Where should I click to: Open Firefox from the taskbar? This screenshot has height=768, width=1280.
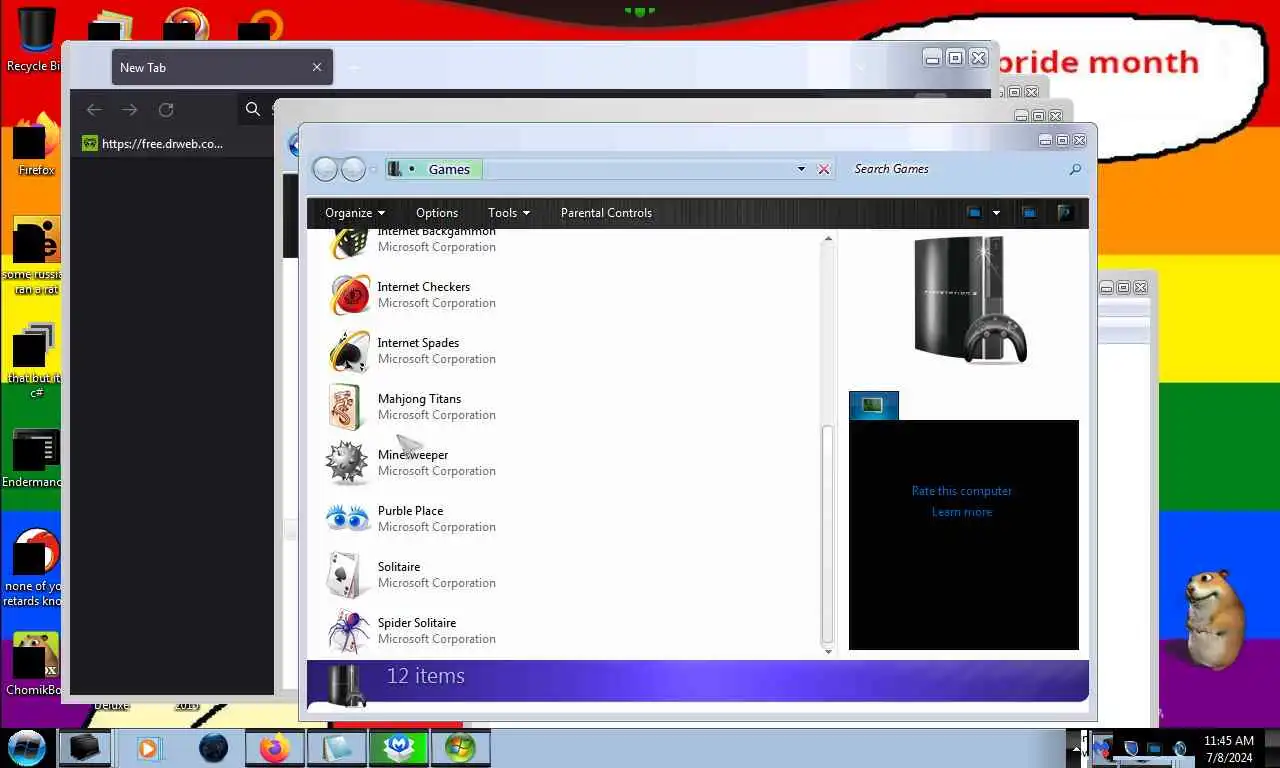tap(274, 748)
